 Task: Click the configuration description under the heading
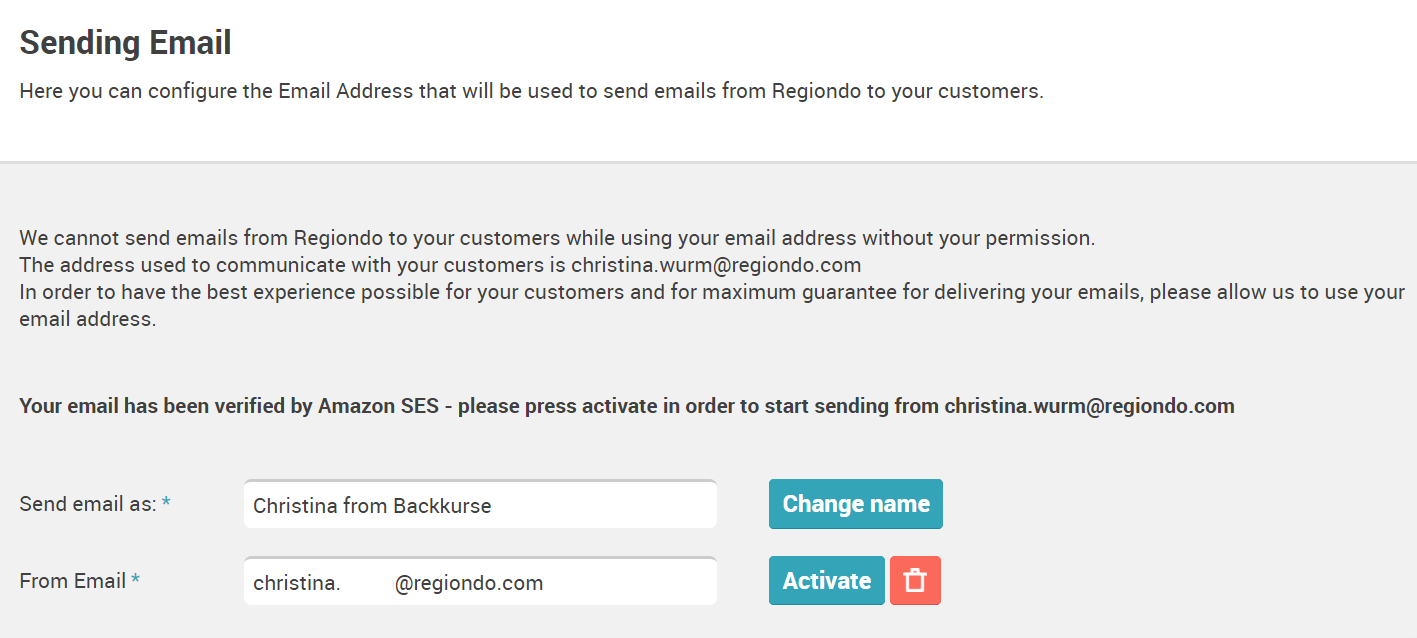(x=532, y=91)
